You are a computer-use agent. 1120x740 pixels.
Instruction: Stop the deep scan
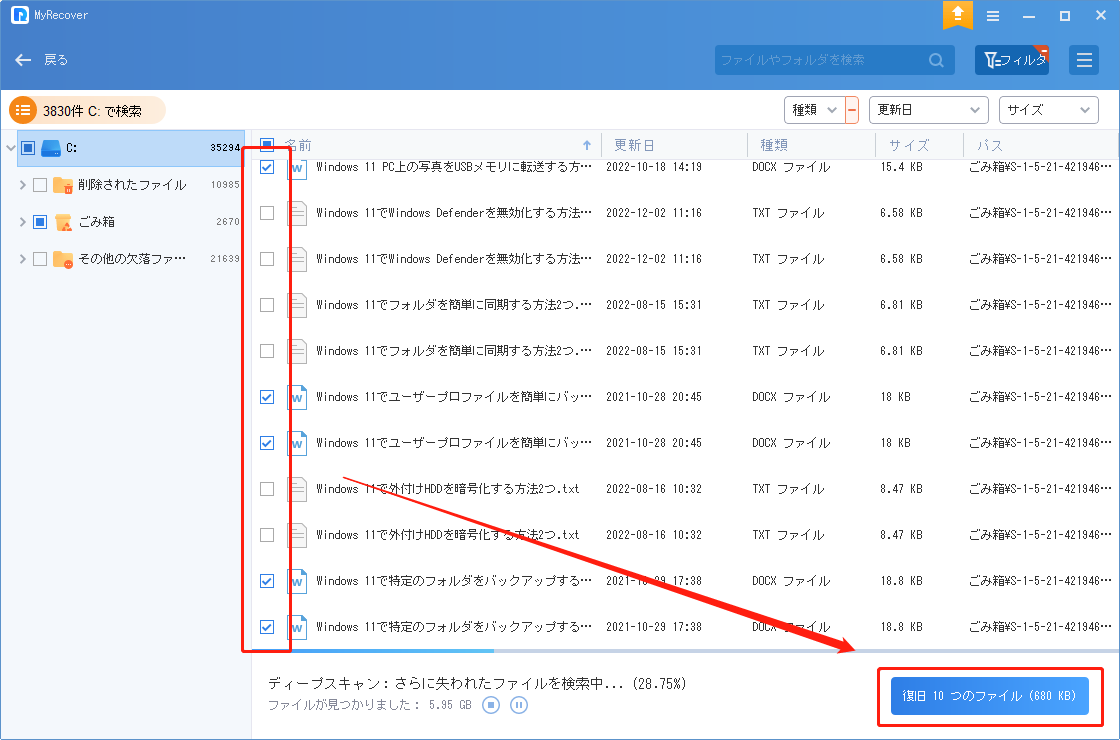491,705
